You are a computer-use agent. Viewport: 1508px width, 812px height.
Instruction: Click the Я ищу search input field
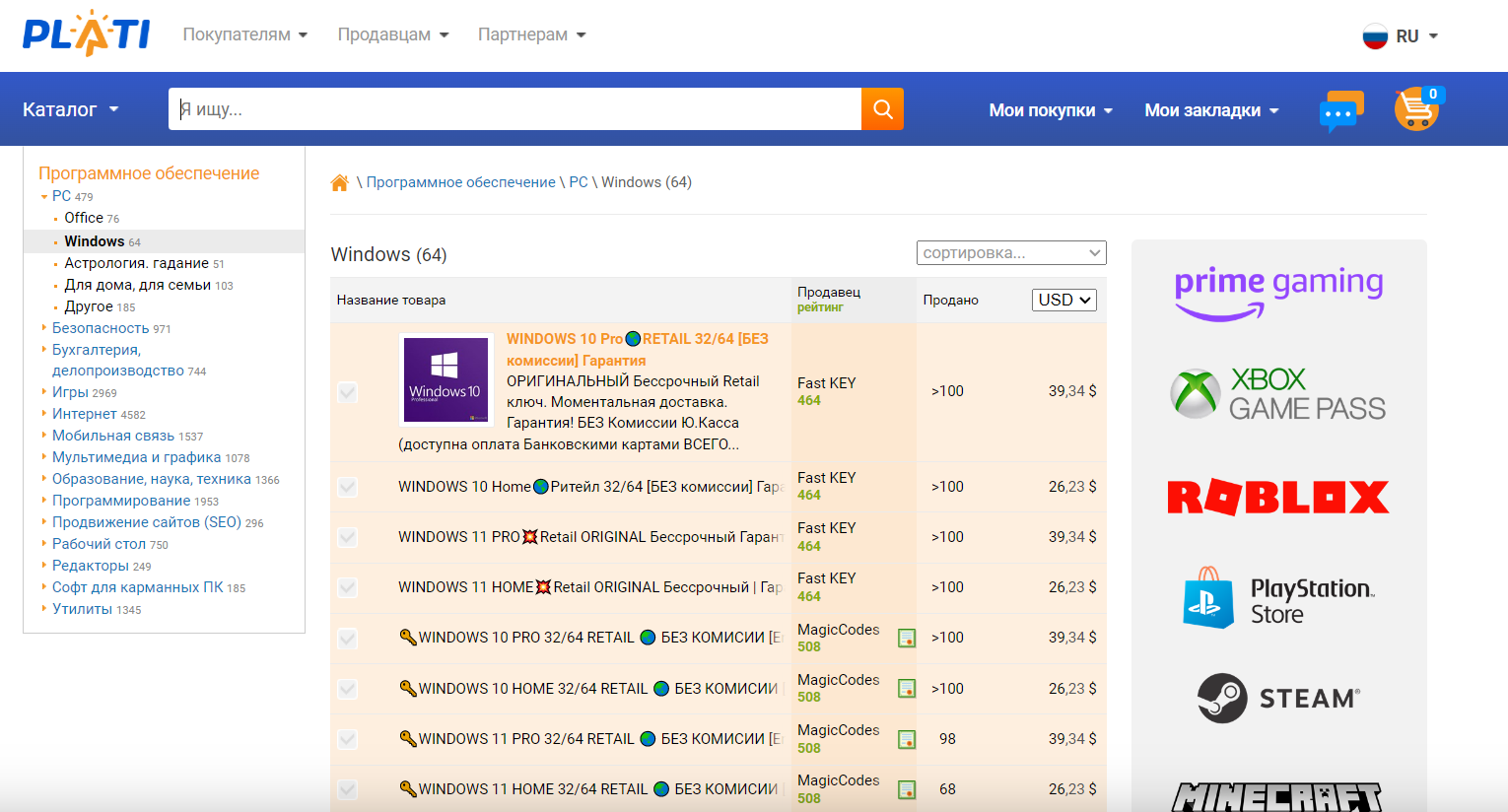tap(514, 109)
